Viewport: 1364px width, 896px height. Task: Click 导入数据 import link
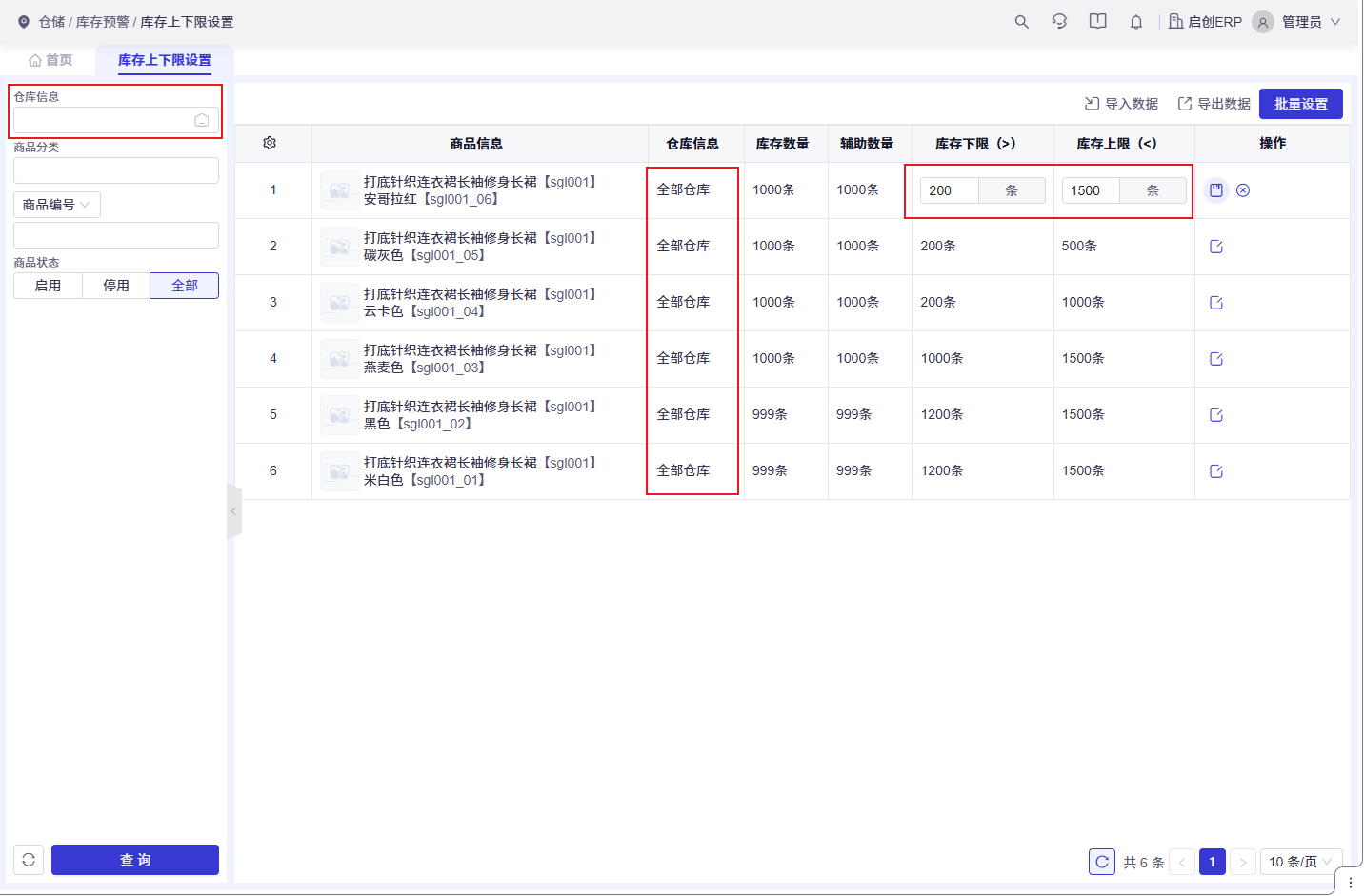pos(1121,104)
